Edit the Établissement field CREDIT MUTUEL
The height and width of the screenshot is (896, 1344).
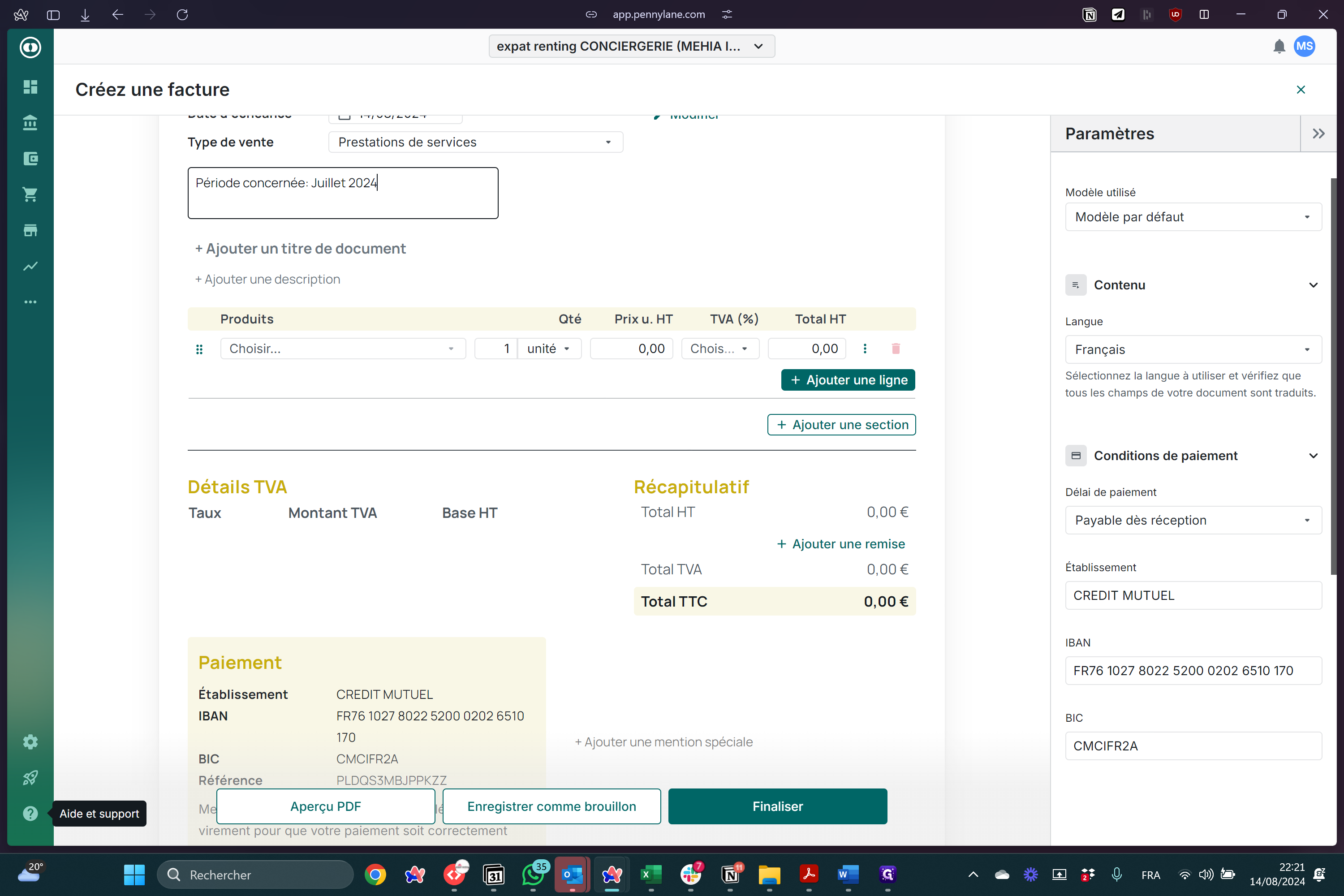point(1193,595)
